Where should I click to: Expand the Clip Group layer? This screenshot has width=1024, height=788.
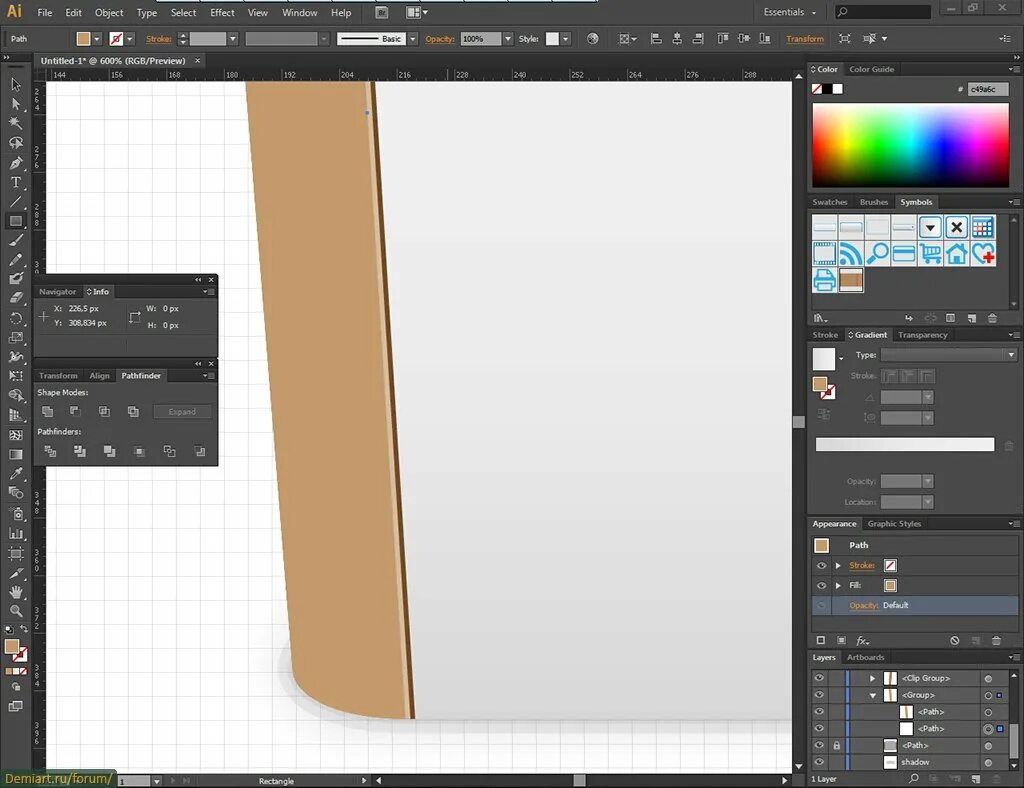872,678
